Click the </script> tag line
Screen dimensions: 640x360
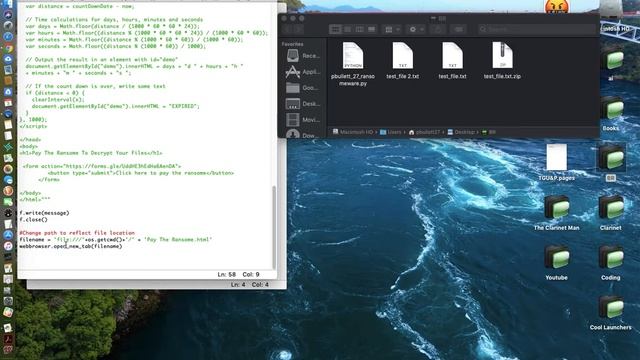click(33, 126)
